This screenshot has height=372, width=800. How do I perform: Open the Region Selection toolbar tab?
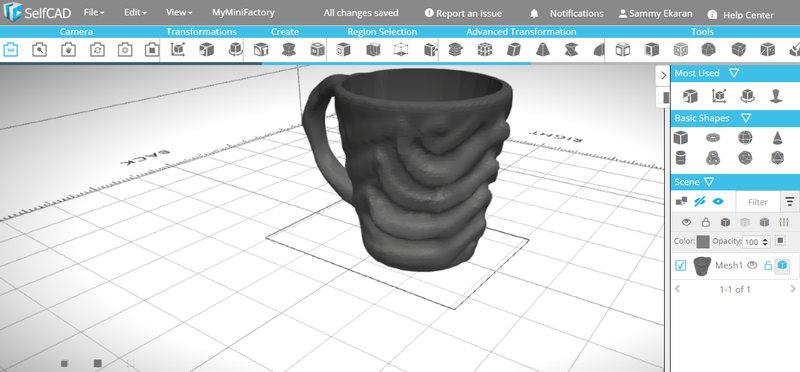click(382, 32)
